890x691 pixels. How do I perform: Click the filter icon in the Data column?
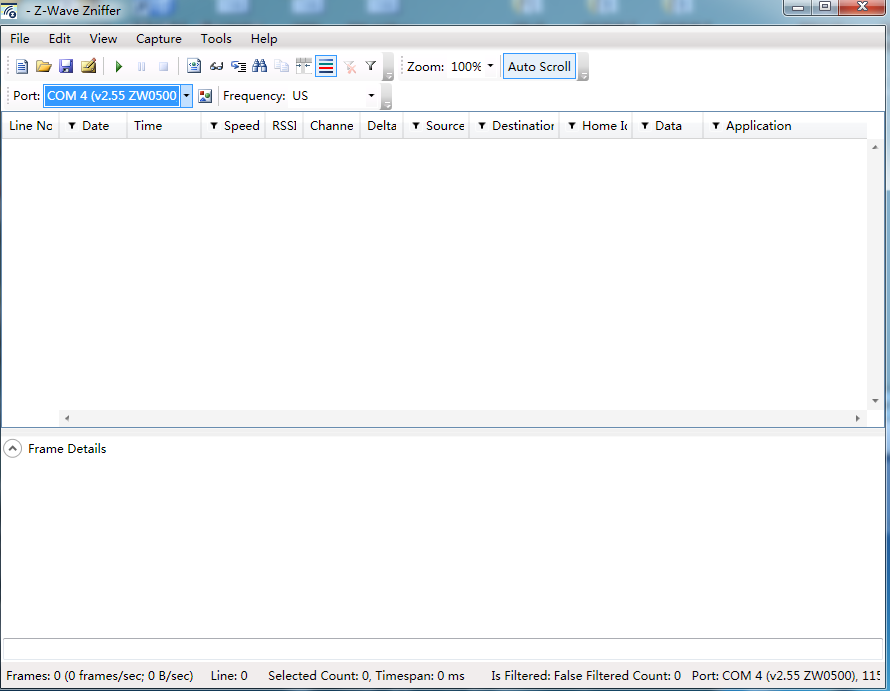pos(645,125)
